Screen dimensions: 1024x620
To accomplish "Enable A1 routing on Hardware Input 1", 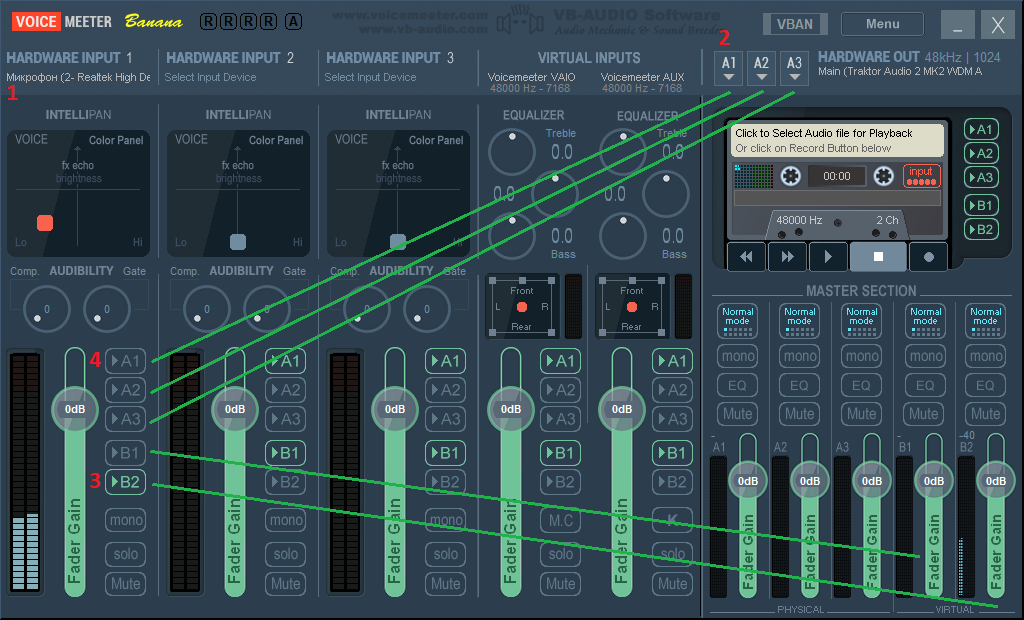I will pos(125,361).
